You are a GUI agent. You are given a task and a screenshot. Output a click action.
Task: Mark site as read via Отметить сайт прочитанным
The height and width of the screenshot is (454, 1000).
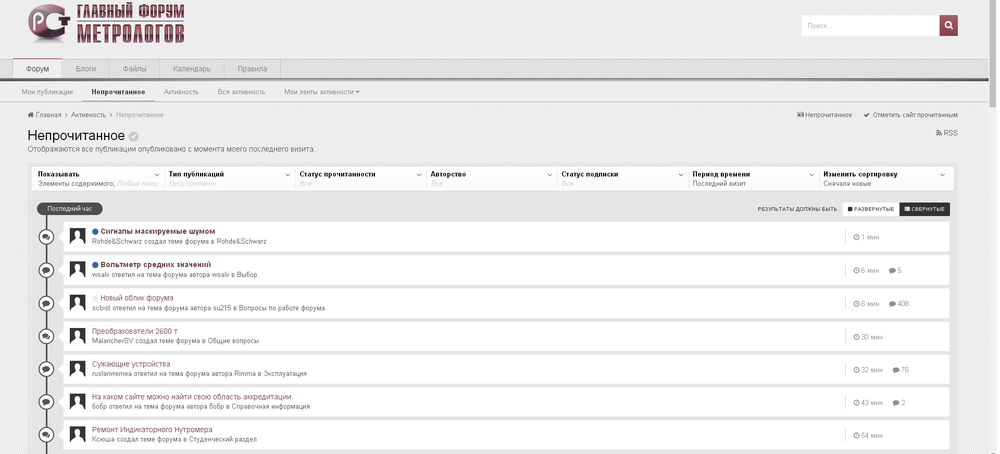click(910, 115)
